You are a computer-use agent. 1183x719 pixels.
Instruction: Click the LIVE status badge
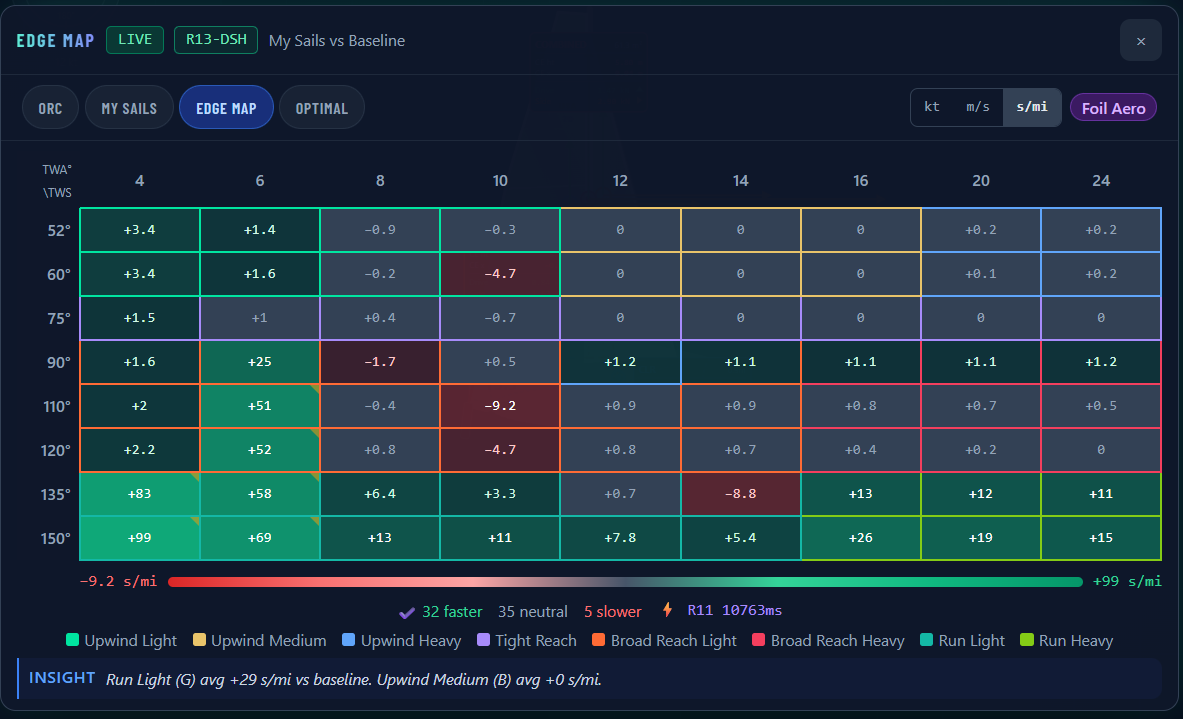point(135,40)
